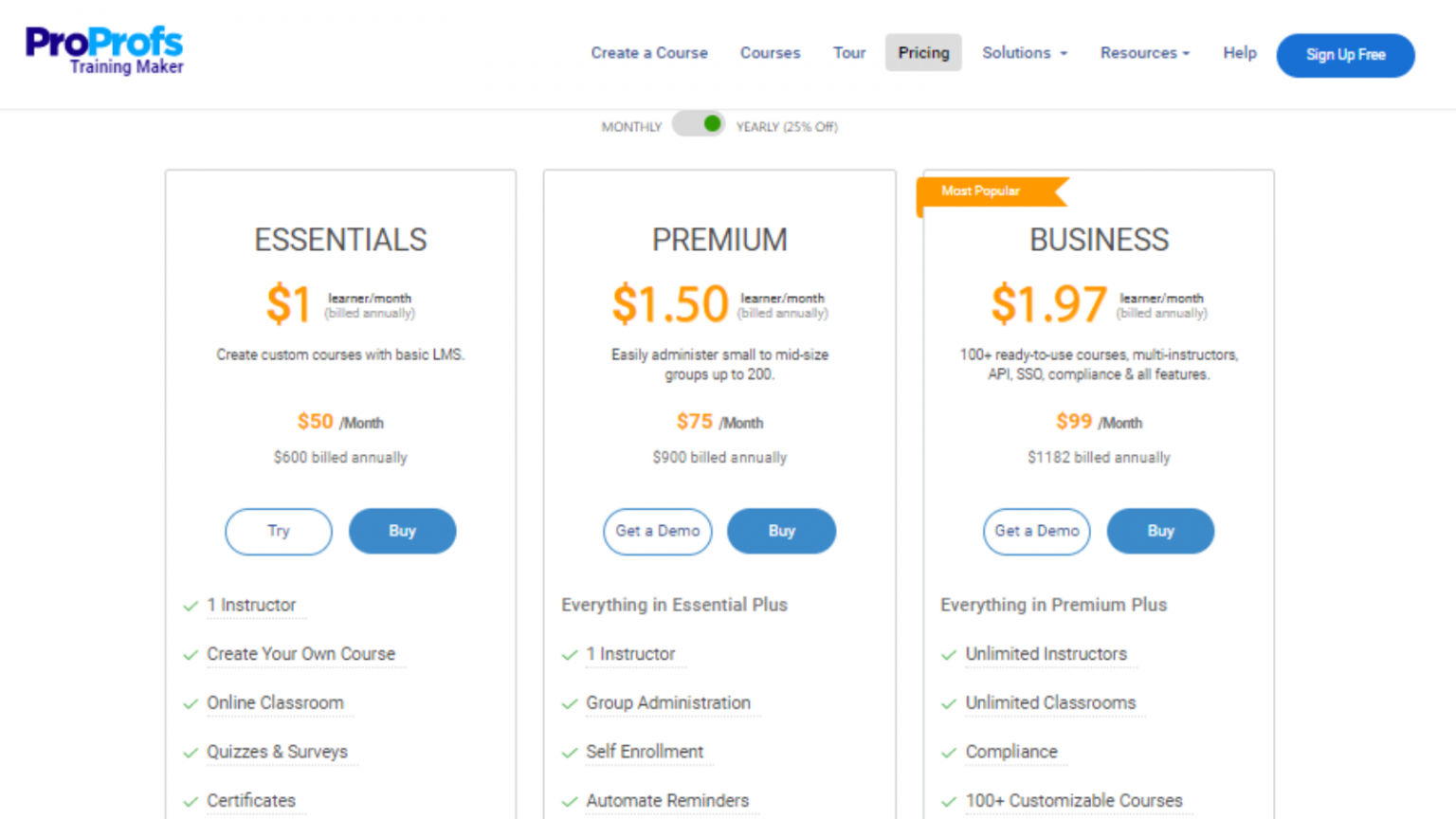Switch billing from Yearly to Monthly
This screenshot has width=1456, height=819.
click(699, 124)
